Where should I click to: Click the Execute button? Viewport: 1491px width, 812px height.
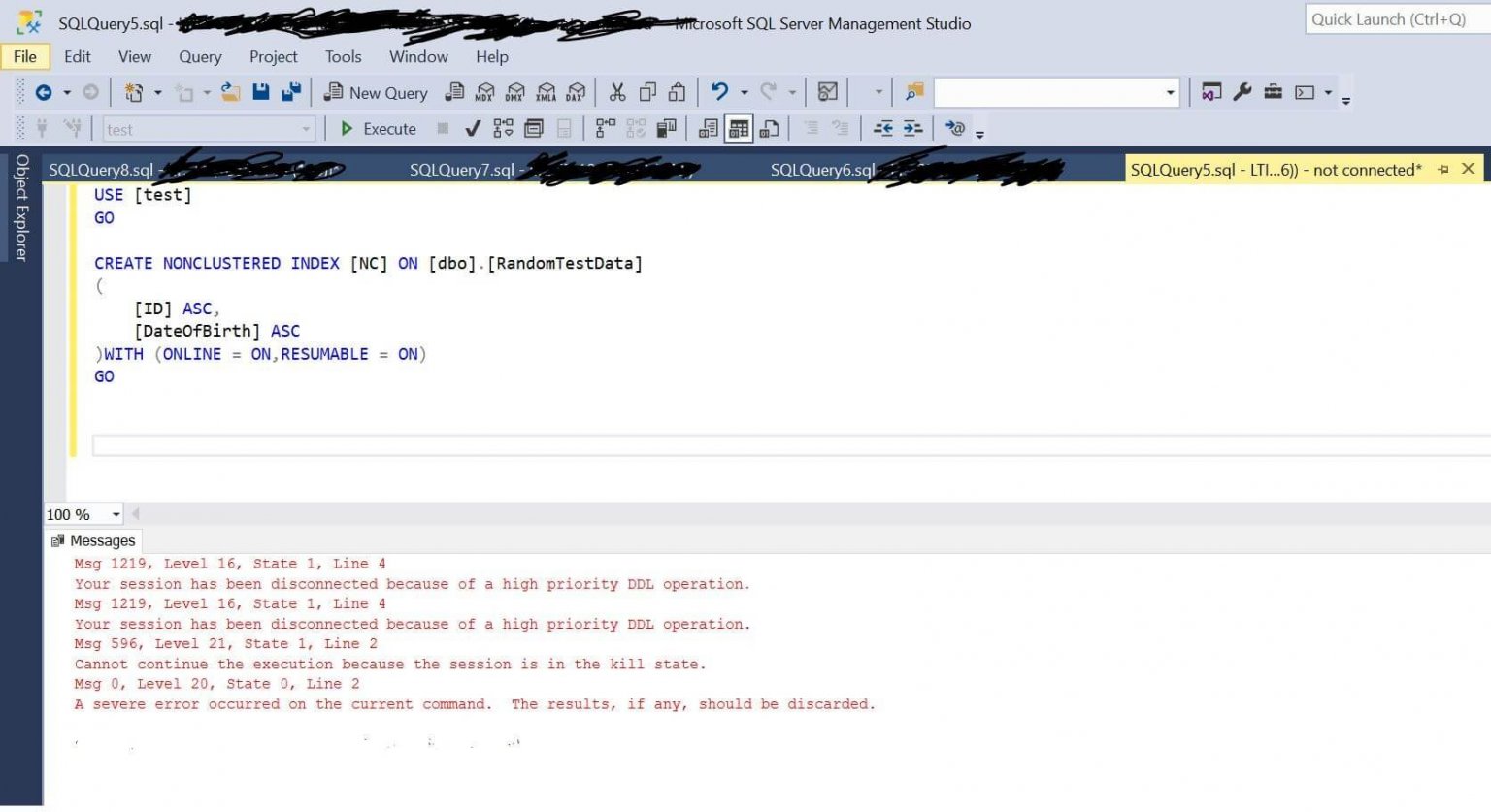pyautogui.click(x=379, y=129)
